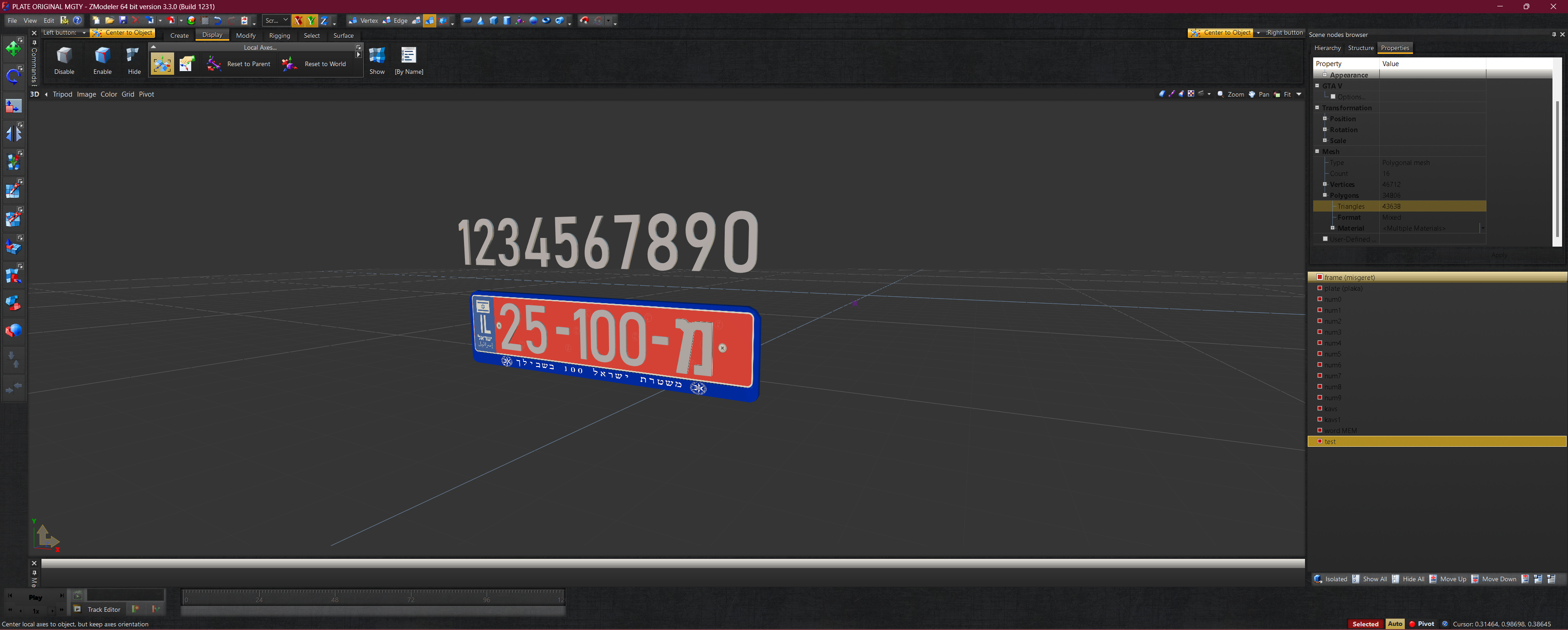Expand the Position property
Viewport: 1568px width, 630px height.
pos(1325,119)
